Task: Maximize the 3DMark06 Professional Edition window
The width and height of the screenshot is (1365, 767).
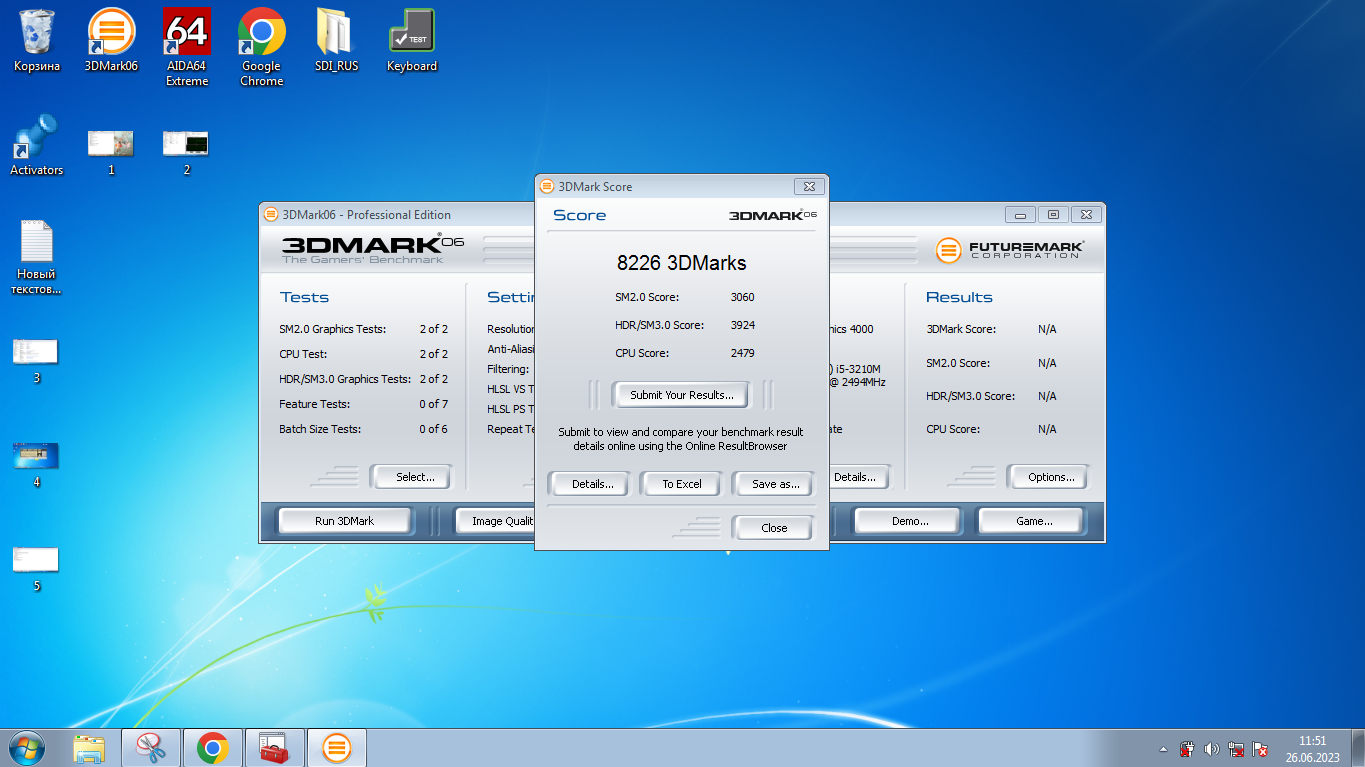Action: (1053, 214)
